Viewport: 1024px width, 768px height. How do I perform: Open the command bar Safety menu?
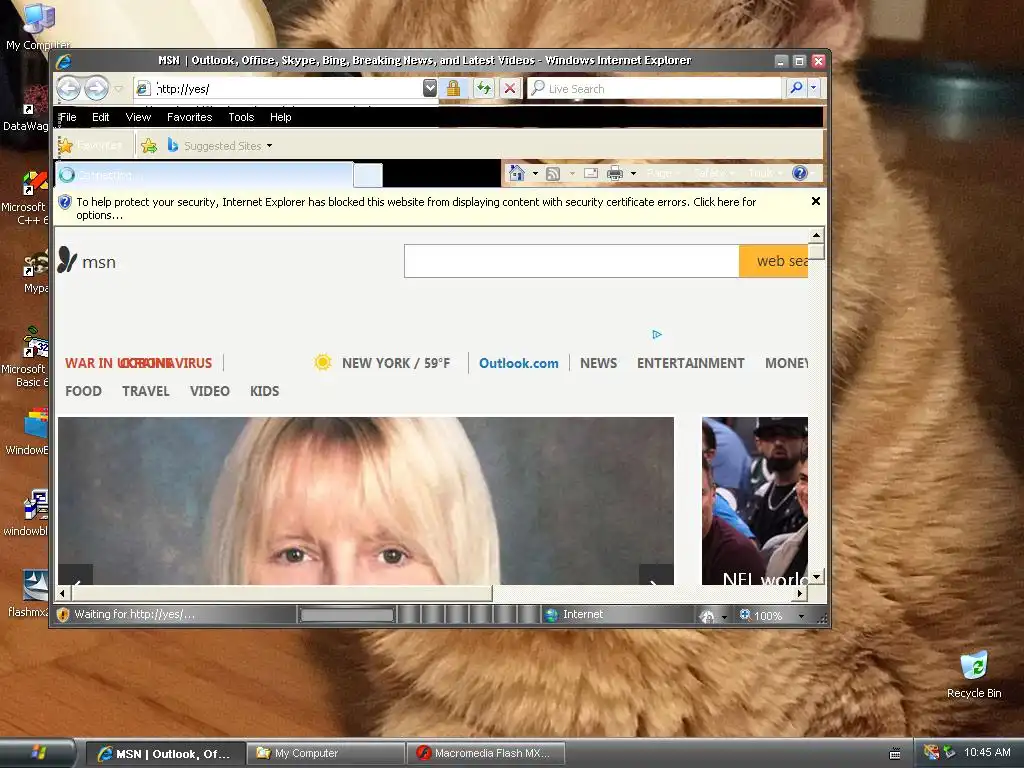tap(714, 173)
